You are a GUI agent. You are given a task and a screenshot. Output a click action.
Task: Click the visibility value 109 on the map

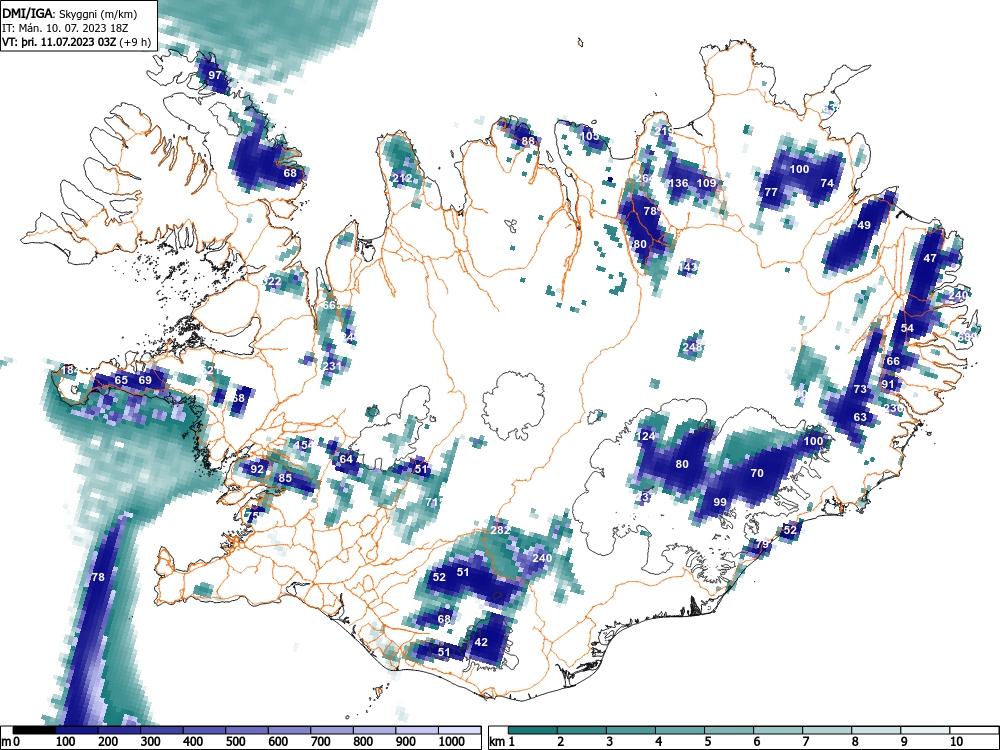[706, 183]
